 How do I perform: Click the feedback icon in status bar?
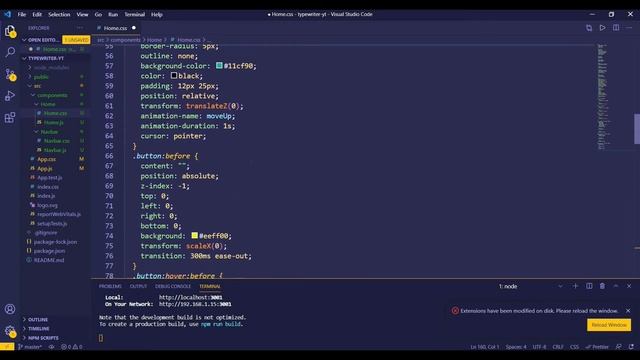[619, 347]
